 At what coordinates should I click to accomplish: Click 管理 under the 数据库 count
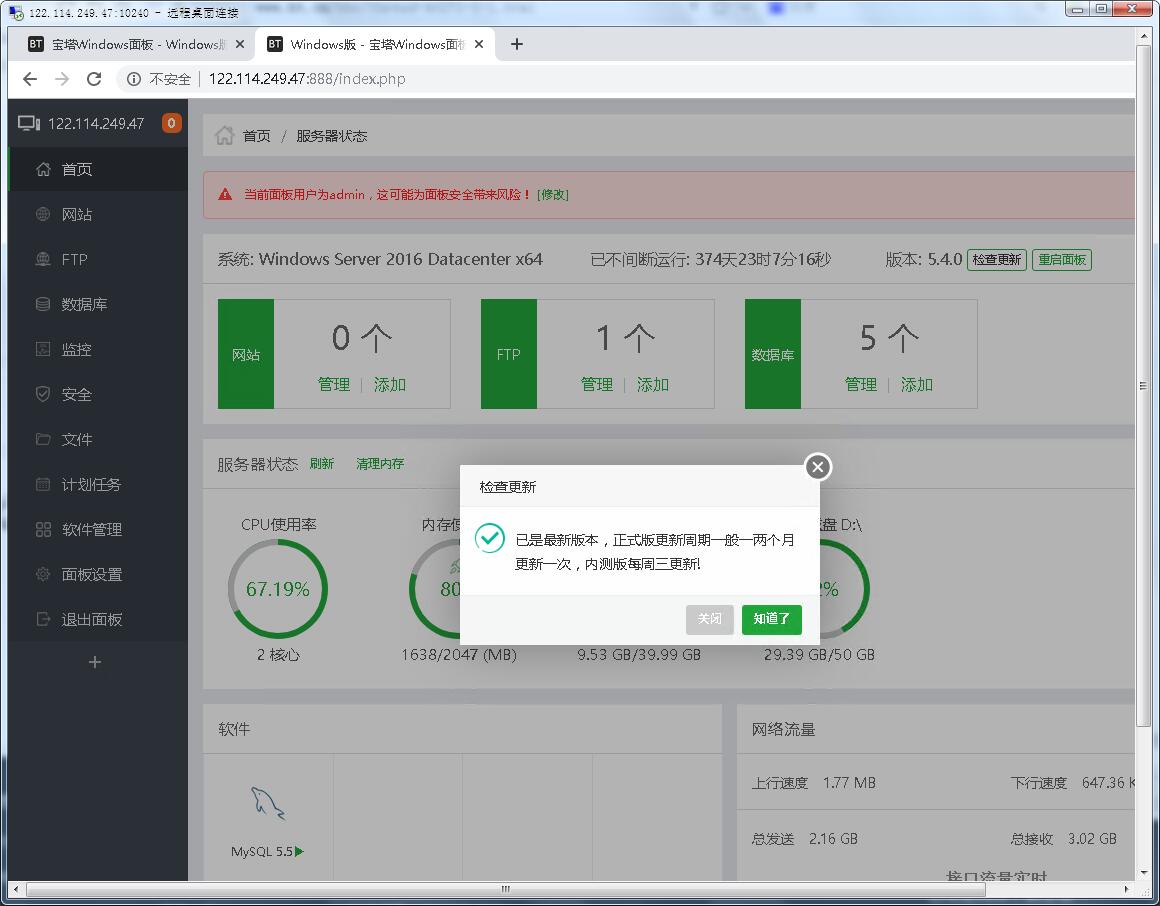tap(861, 385)
